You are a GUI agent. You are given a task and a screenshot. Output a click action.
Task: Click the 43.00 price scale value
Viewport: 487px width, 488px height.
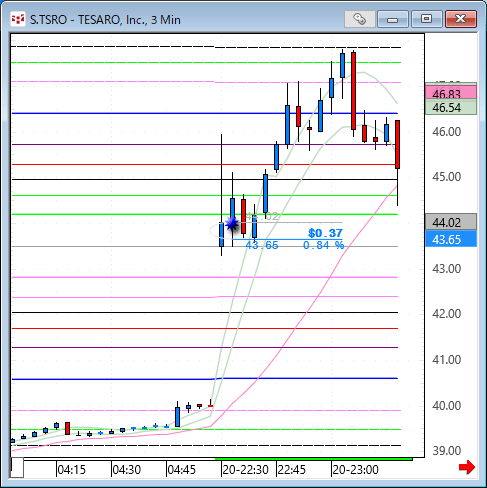pos(446,269)
